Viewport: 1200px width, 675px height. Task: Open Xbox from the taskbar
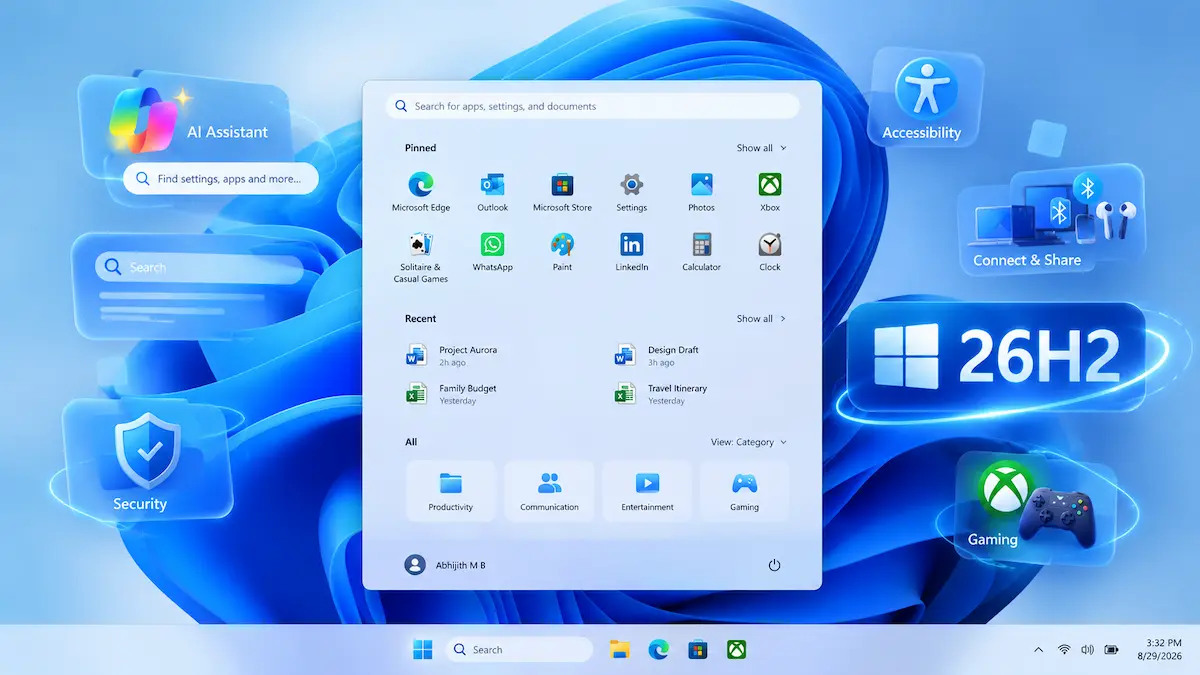click(x=736, y=650)
